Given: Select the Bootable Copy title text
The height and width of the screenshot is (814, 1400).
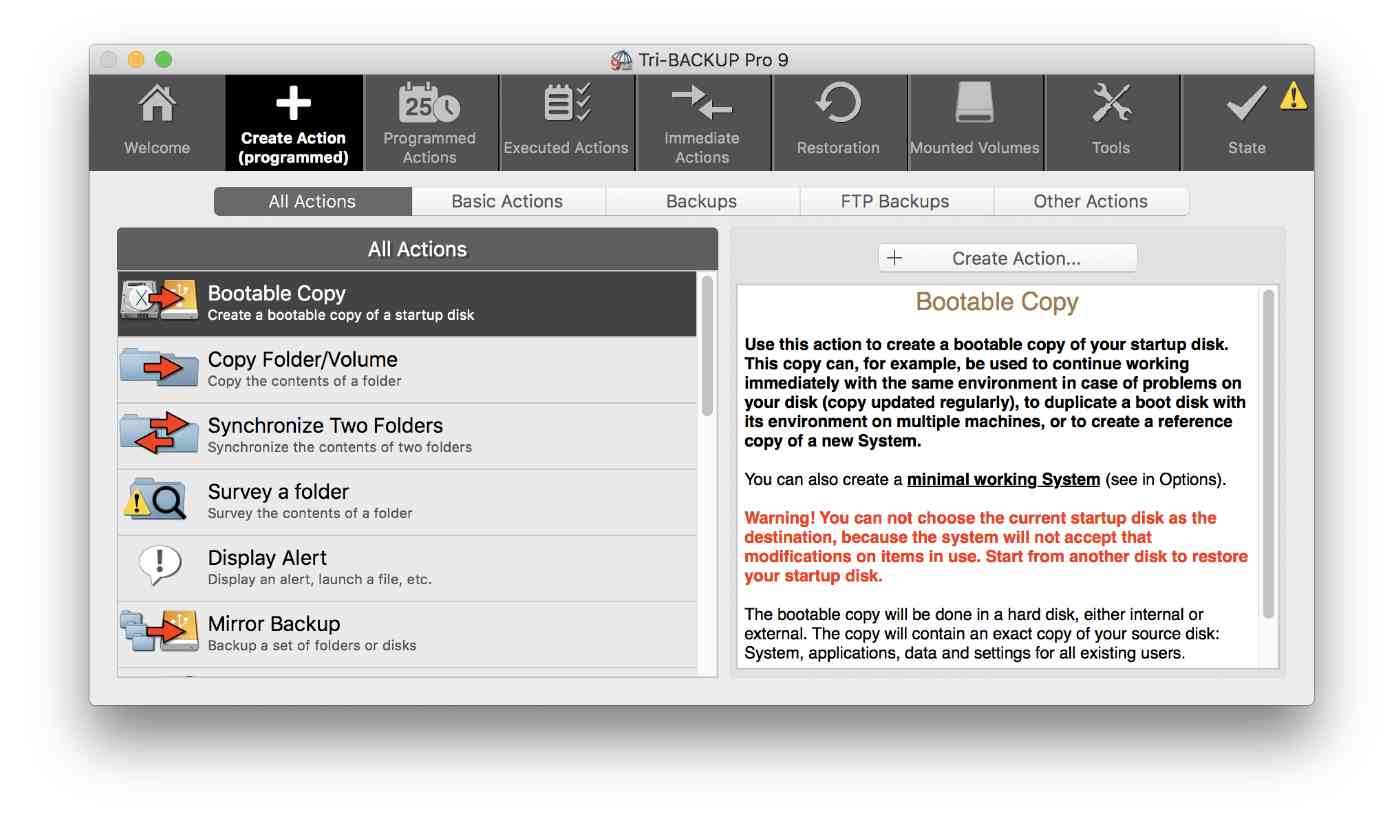Looking at the screenshot, I should pyautogui.click(x=277, y=294).
